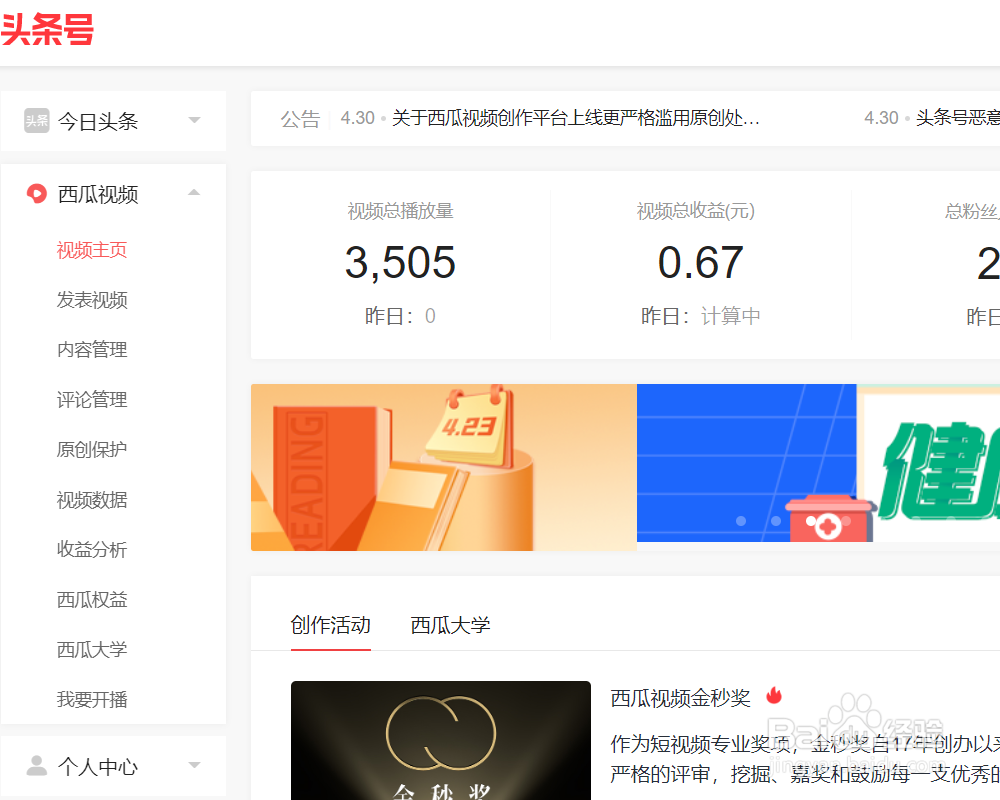The image size is (1000, 800).
Task: Open 内容管理 from the sidebar
Action: 92,349
